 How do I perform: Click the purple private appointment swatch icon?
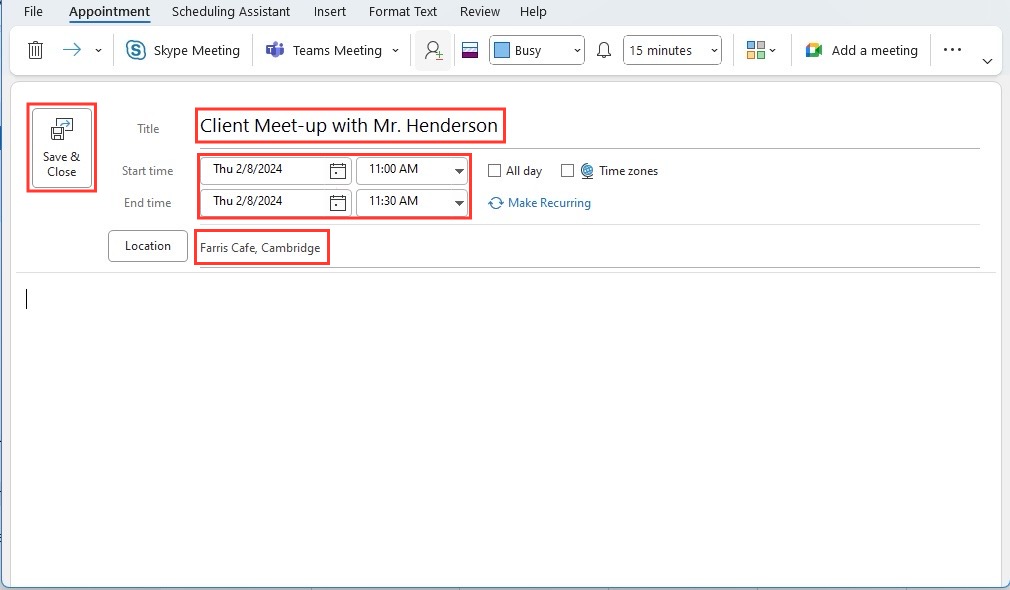click(470, 50)
